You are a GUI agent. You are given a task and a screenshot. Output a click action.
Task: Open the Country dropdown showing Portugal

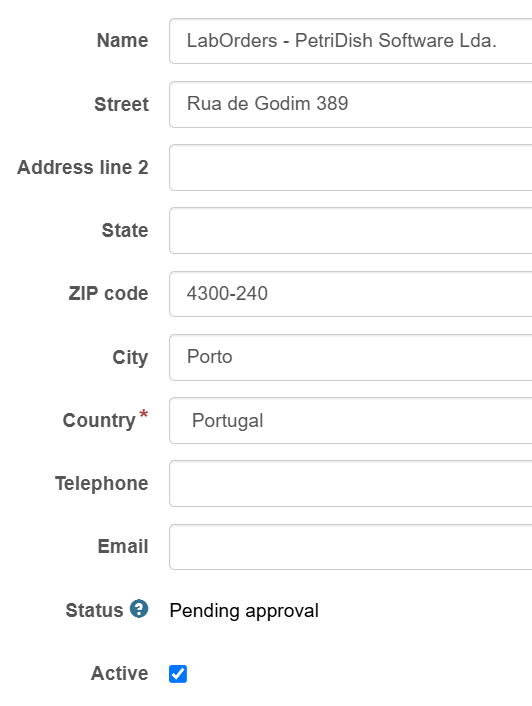point(351,421)
